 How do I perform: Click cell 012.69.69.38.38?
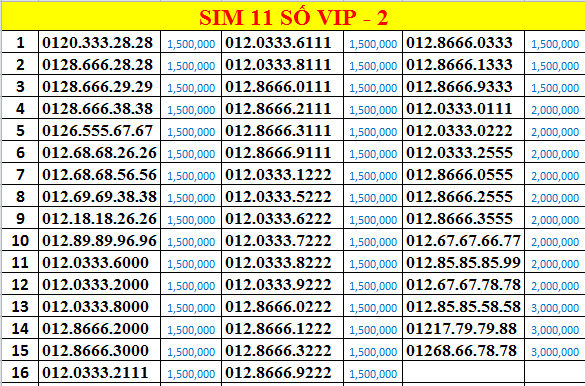point(99,197)
